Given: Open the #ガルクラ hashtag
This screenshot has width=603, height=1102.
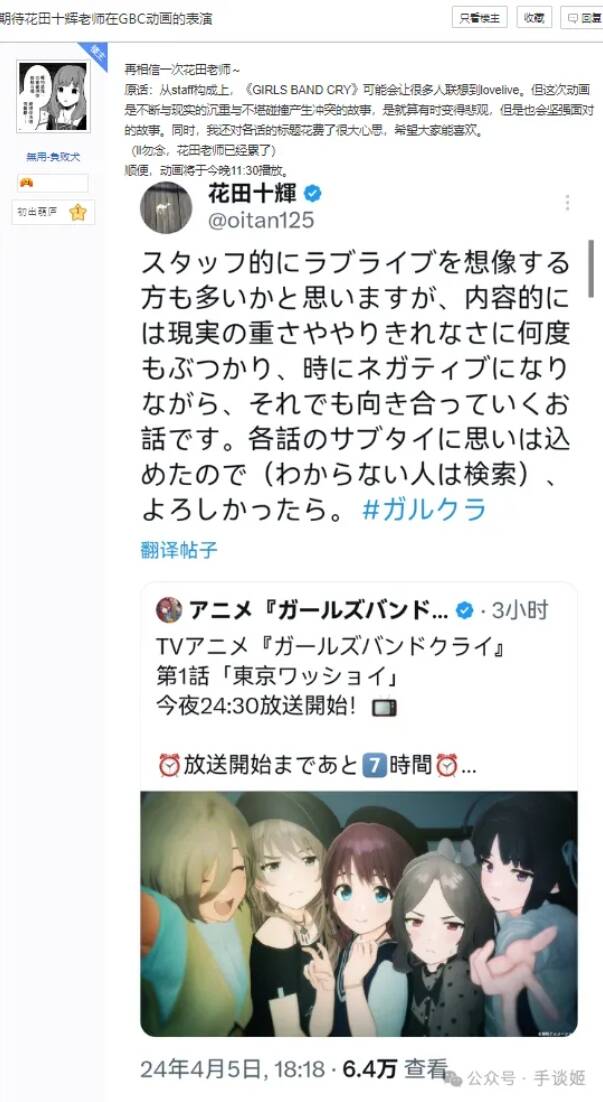Looking at the screenshot, I should click(x=424, y=510).
